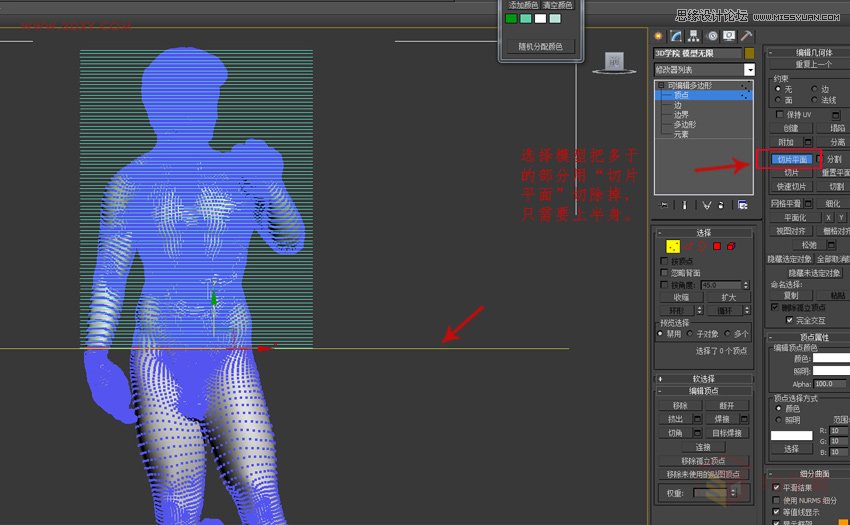The height and width of the screenshot is (525, 850).
Task: Toggle the 完全交互 checkbox
Action: [x=789, y=320]
